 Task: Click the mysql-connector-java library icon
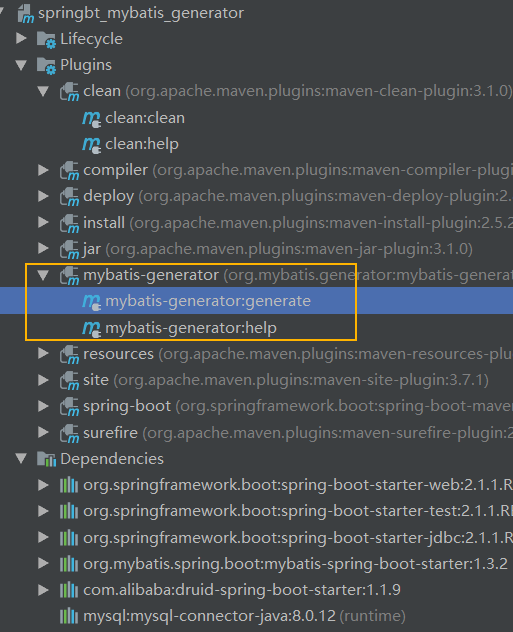[69, 616]
